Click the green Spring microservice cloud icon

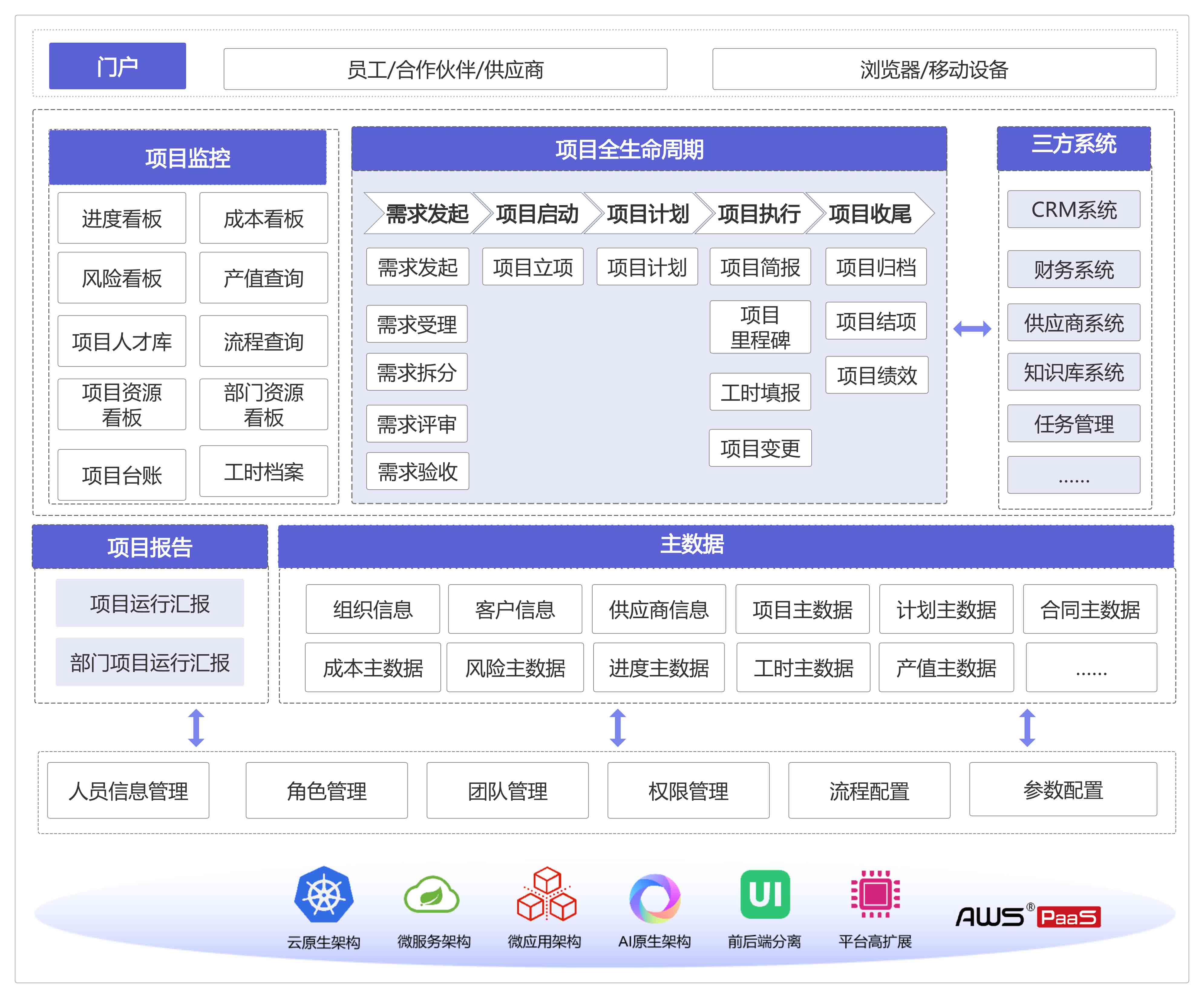tap(432, 894)
